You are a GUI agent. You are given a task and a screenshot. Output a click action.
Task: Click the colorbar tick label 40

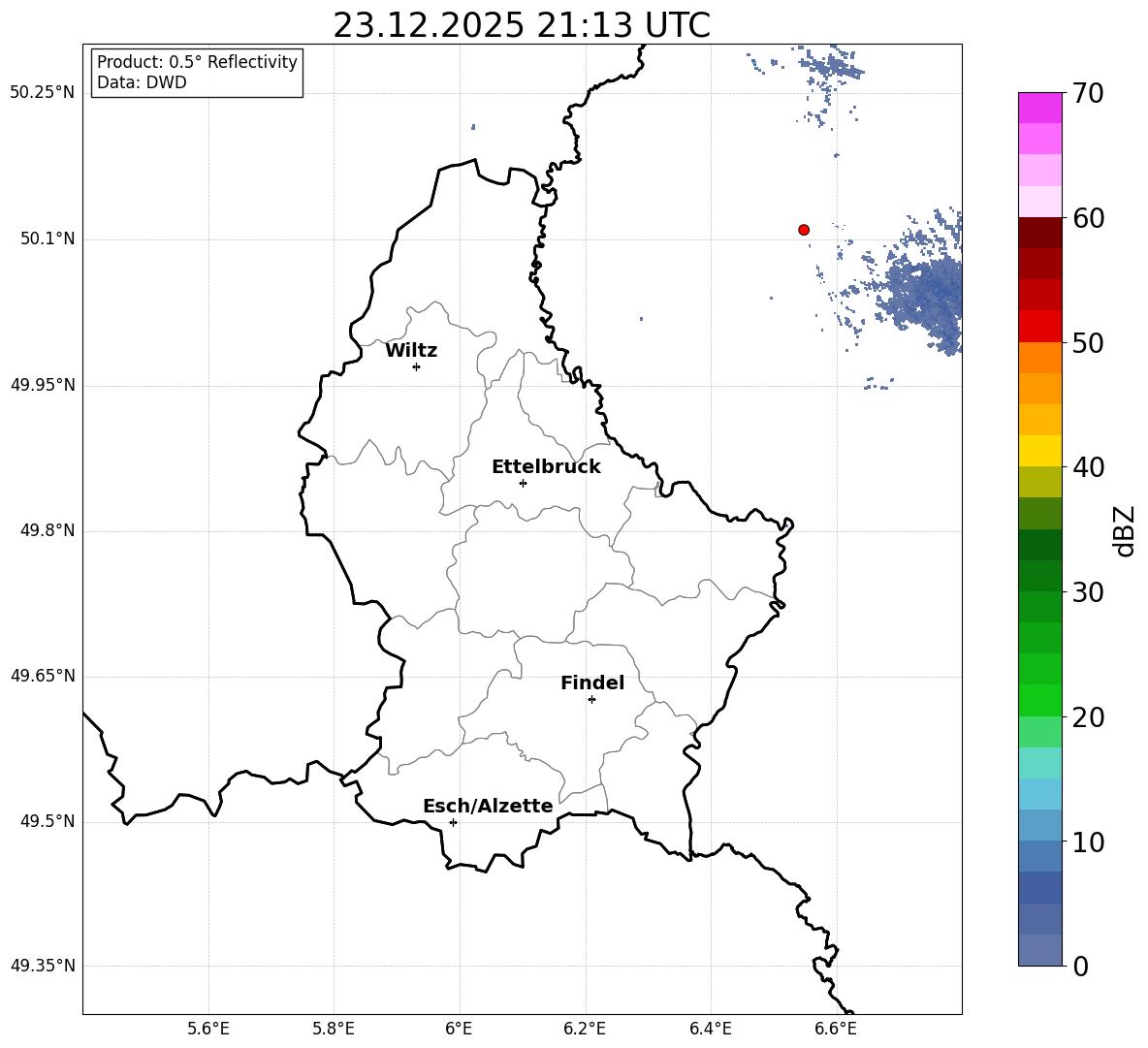click(1088, 467)
